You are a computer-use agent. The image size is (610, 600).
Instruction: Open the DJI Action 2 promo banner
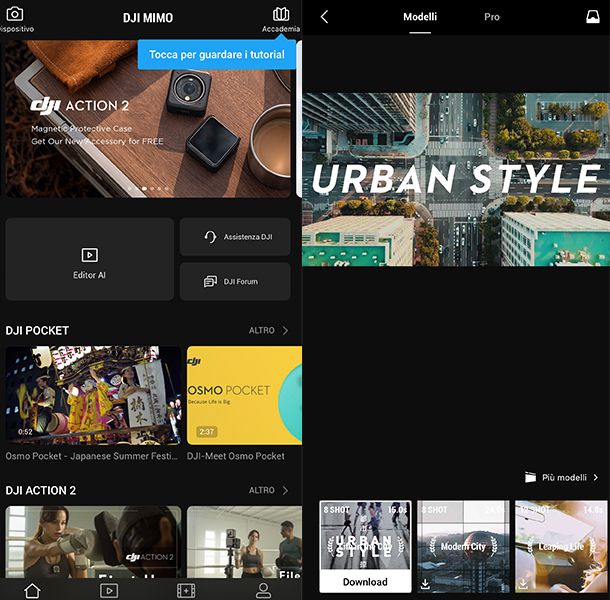point(148,119)
